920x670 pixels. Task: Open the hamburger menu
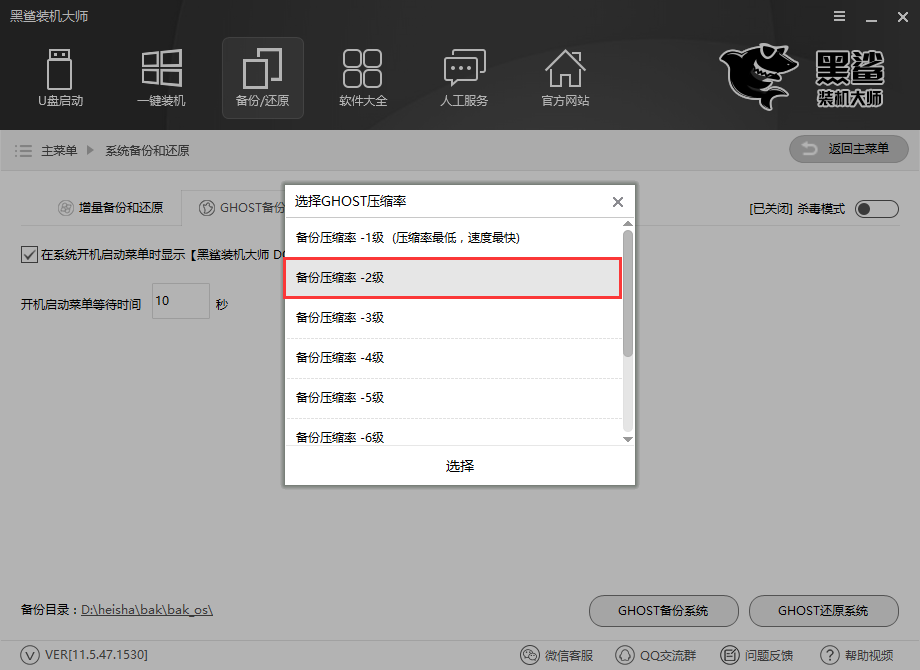click(x=838, y=16)
